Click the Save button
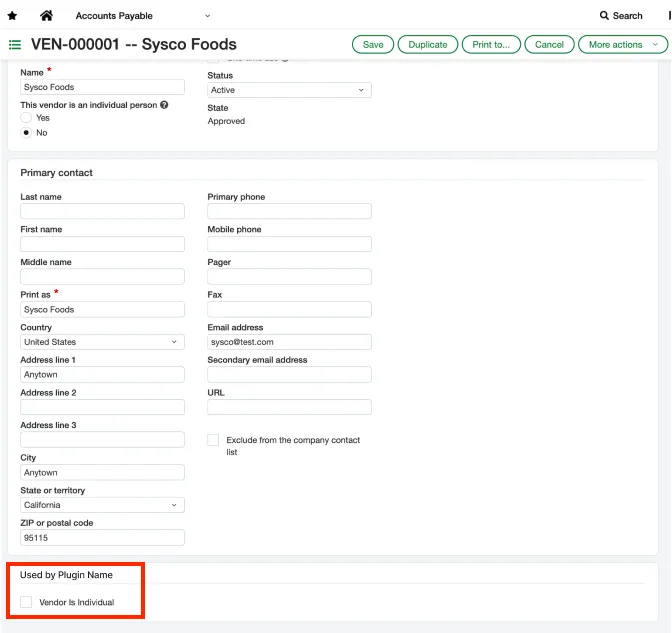 coord(373,45)
